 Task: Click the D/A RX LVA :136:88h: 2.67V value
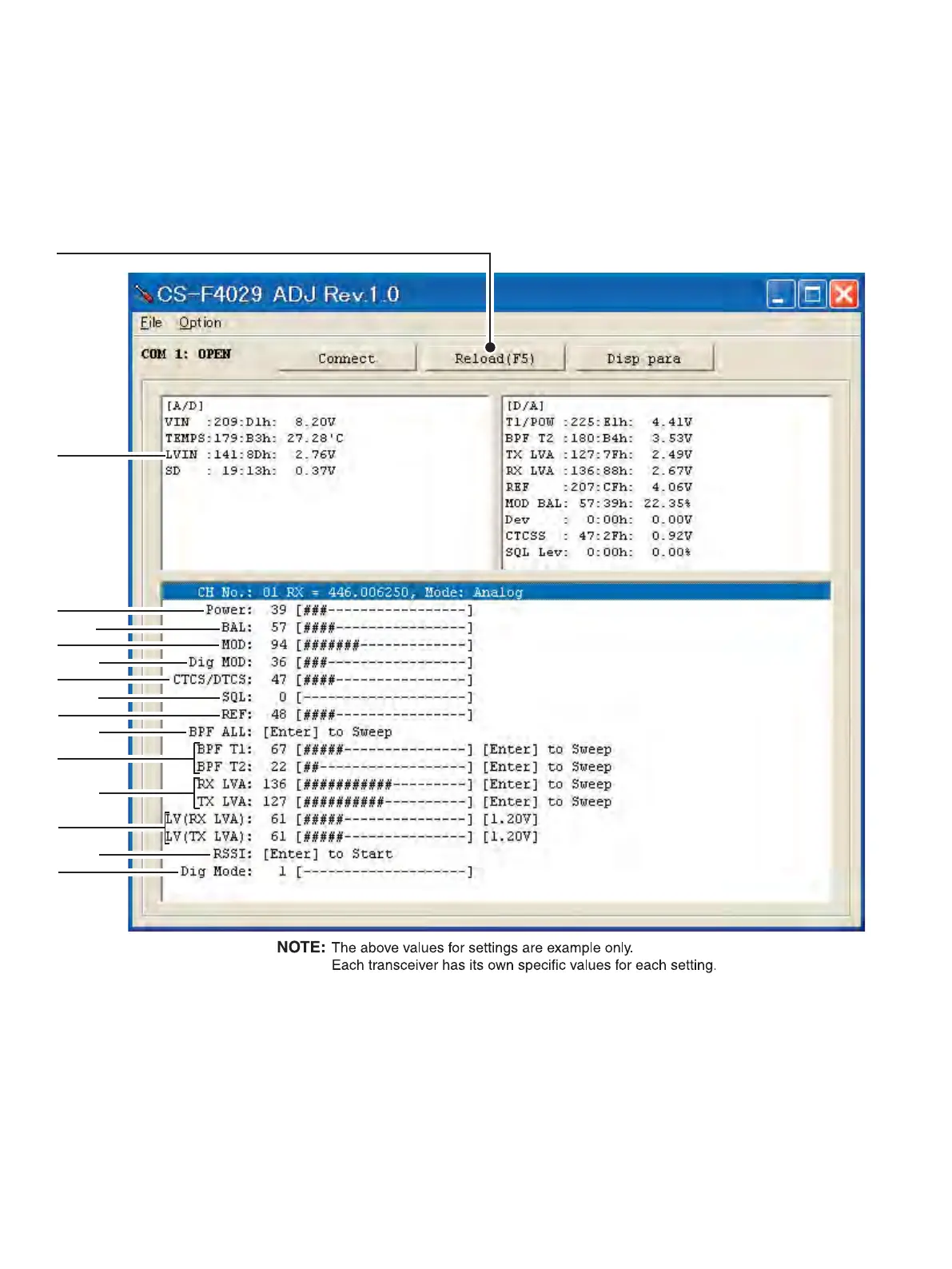(x=599, y=471)
